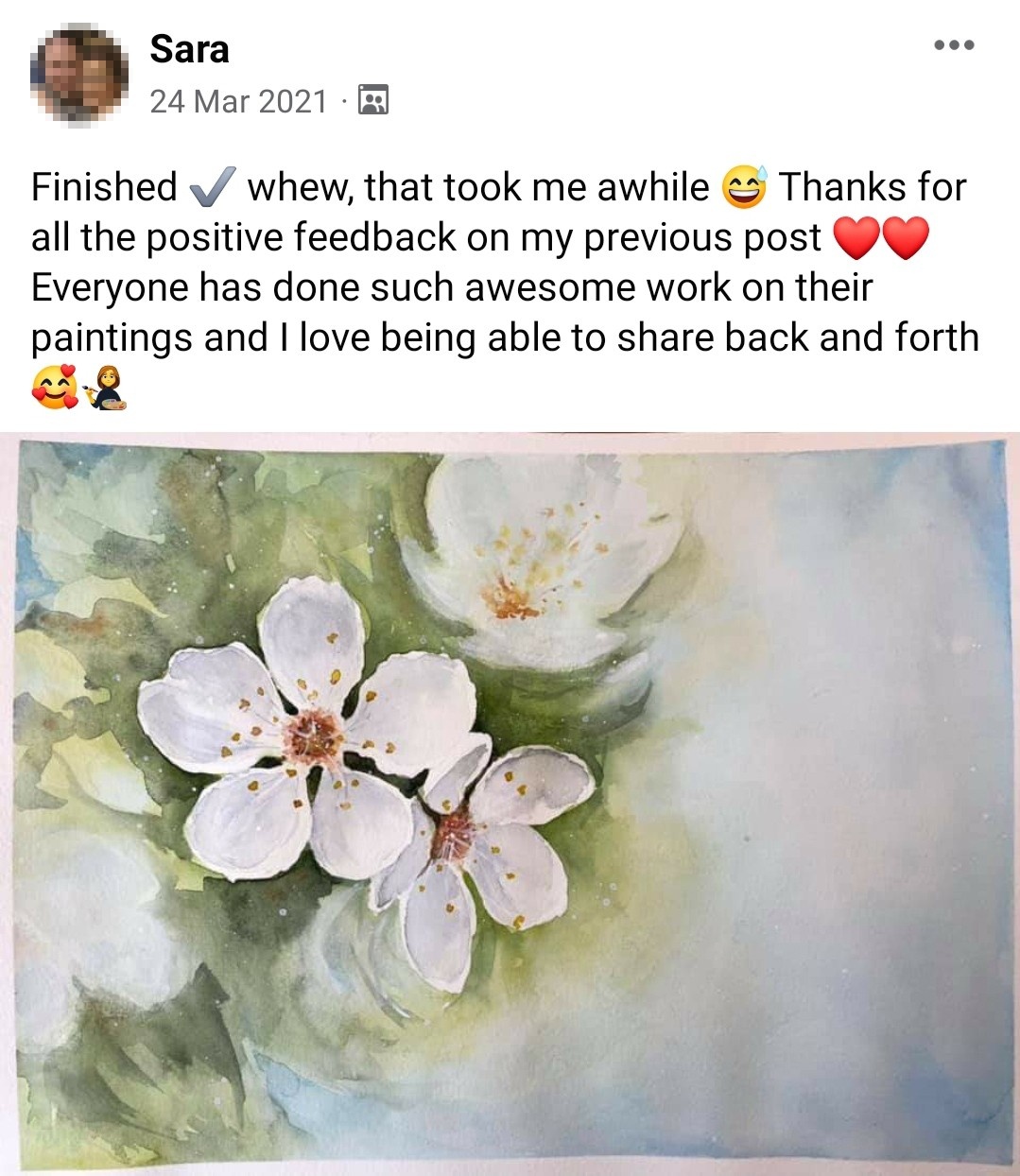The height and width of the screenshot is (1176, 1020).
Task: Click the smiling face with hearts emoji
Action: [55, 388]
